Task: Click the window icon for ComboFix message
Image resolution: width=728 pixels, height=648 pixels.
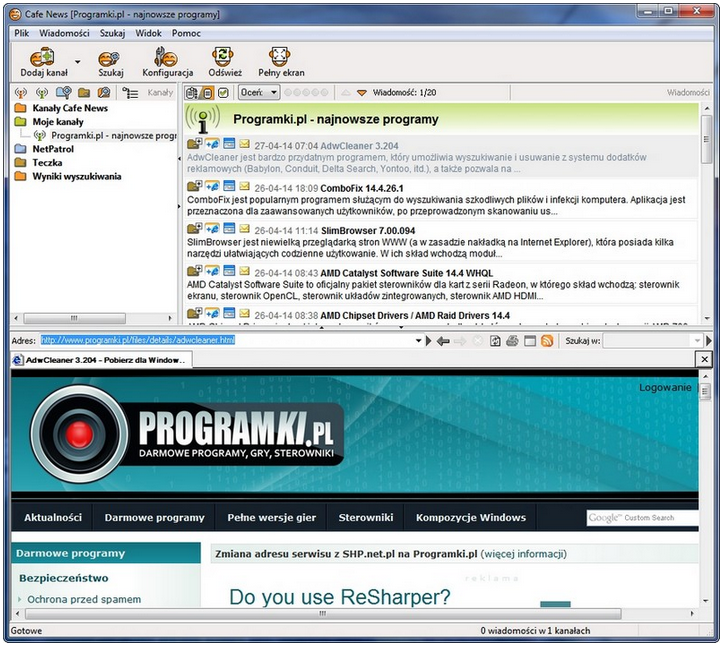Action: pyautogui.click(x=229, y=186)
